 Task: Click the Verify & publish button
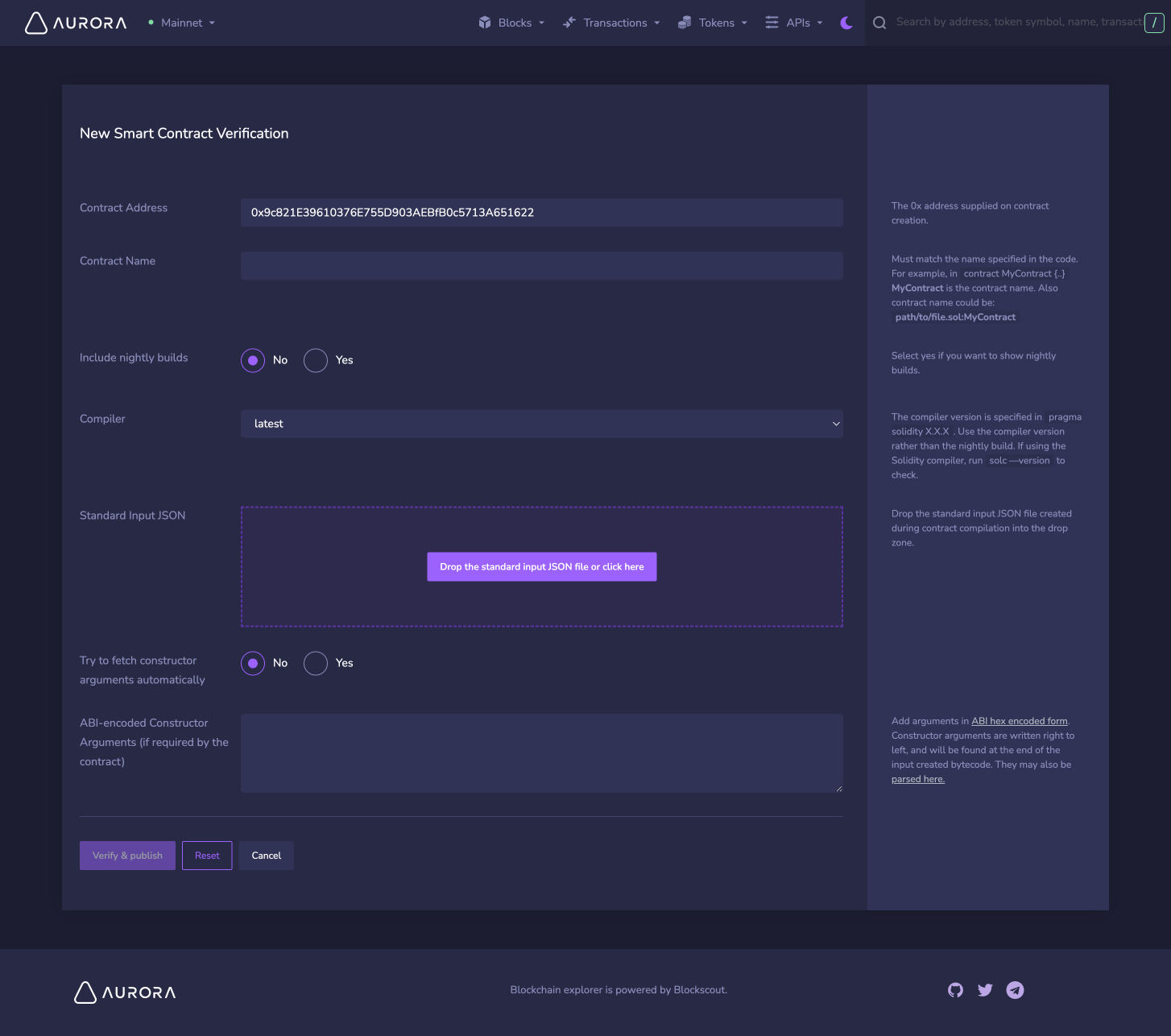pos(127,856)
